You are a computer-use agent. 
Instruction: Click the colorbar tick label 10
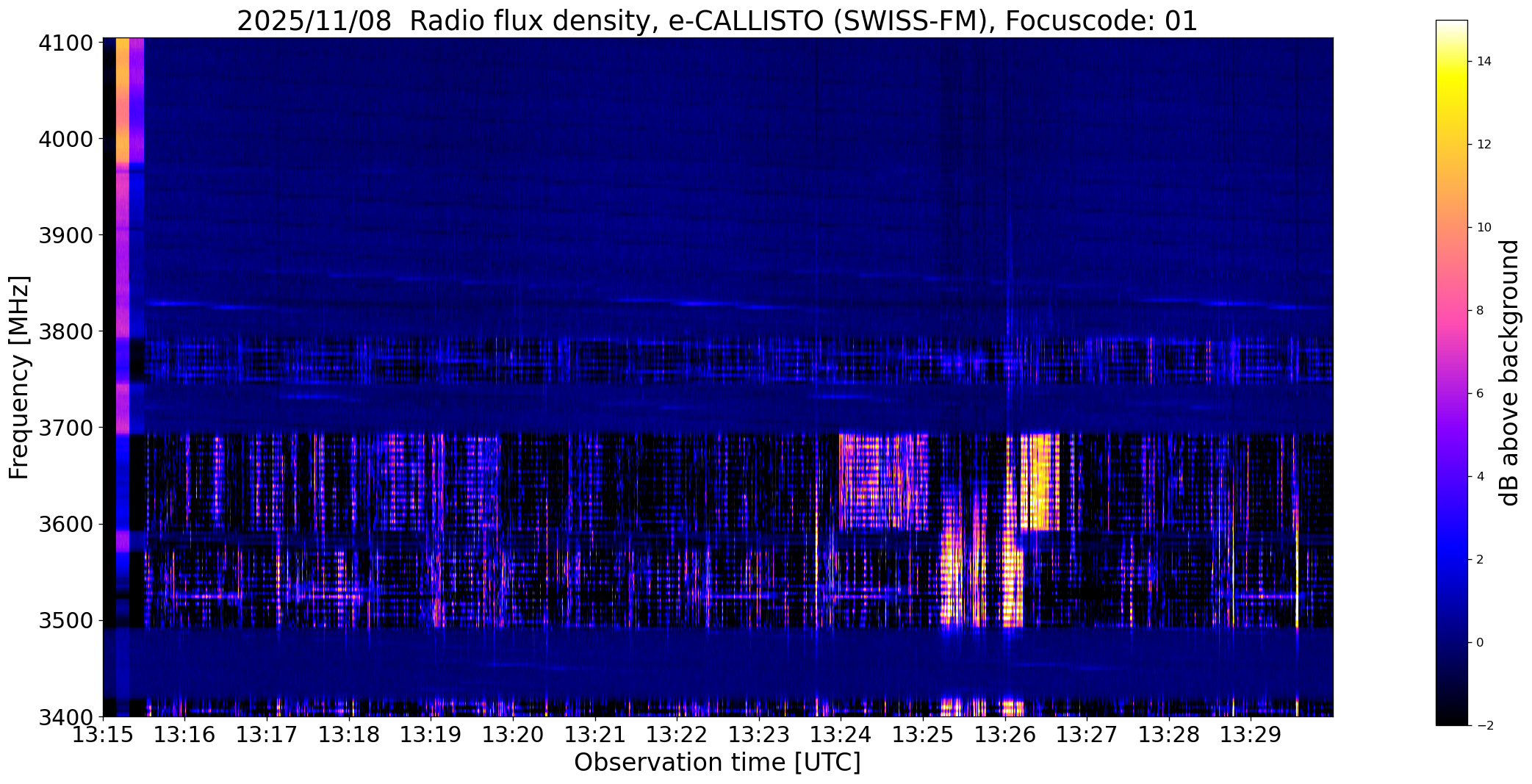click(x=1484, y=228)
